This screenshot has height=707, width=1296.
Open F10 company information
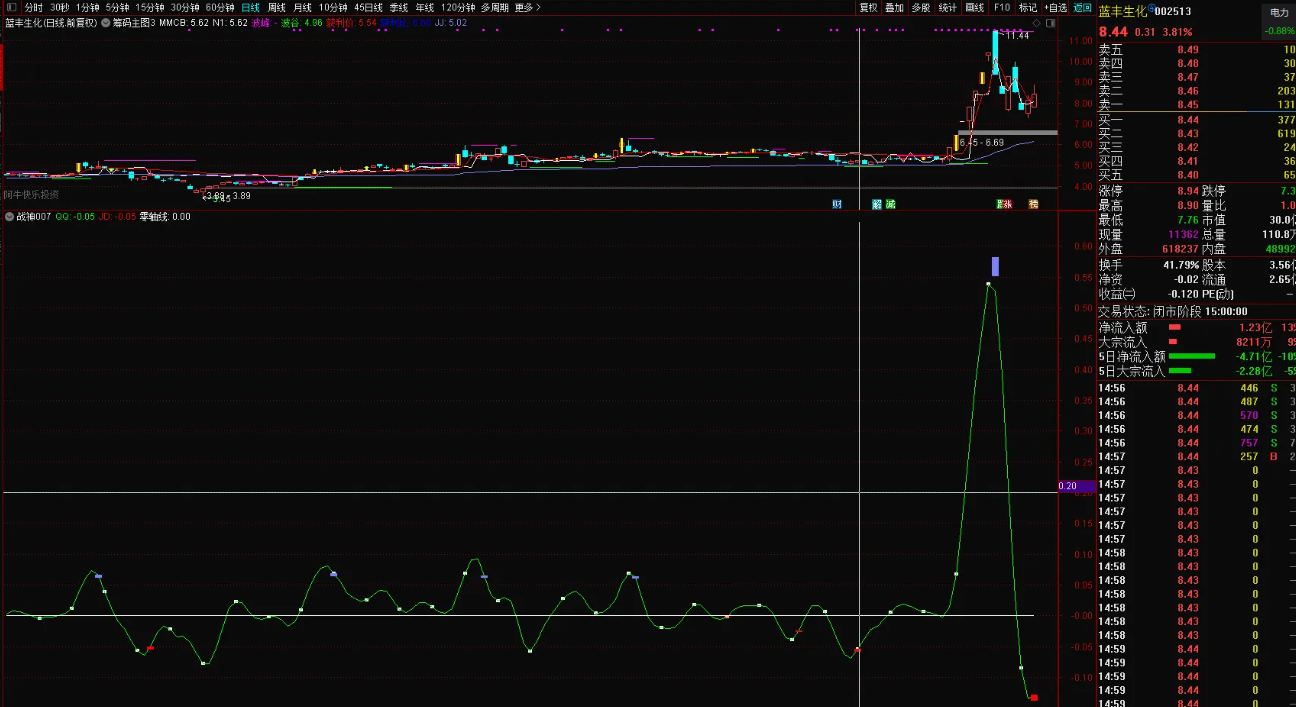pyautogui.click(x=1001, y=7)
